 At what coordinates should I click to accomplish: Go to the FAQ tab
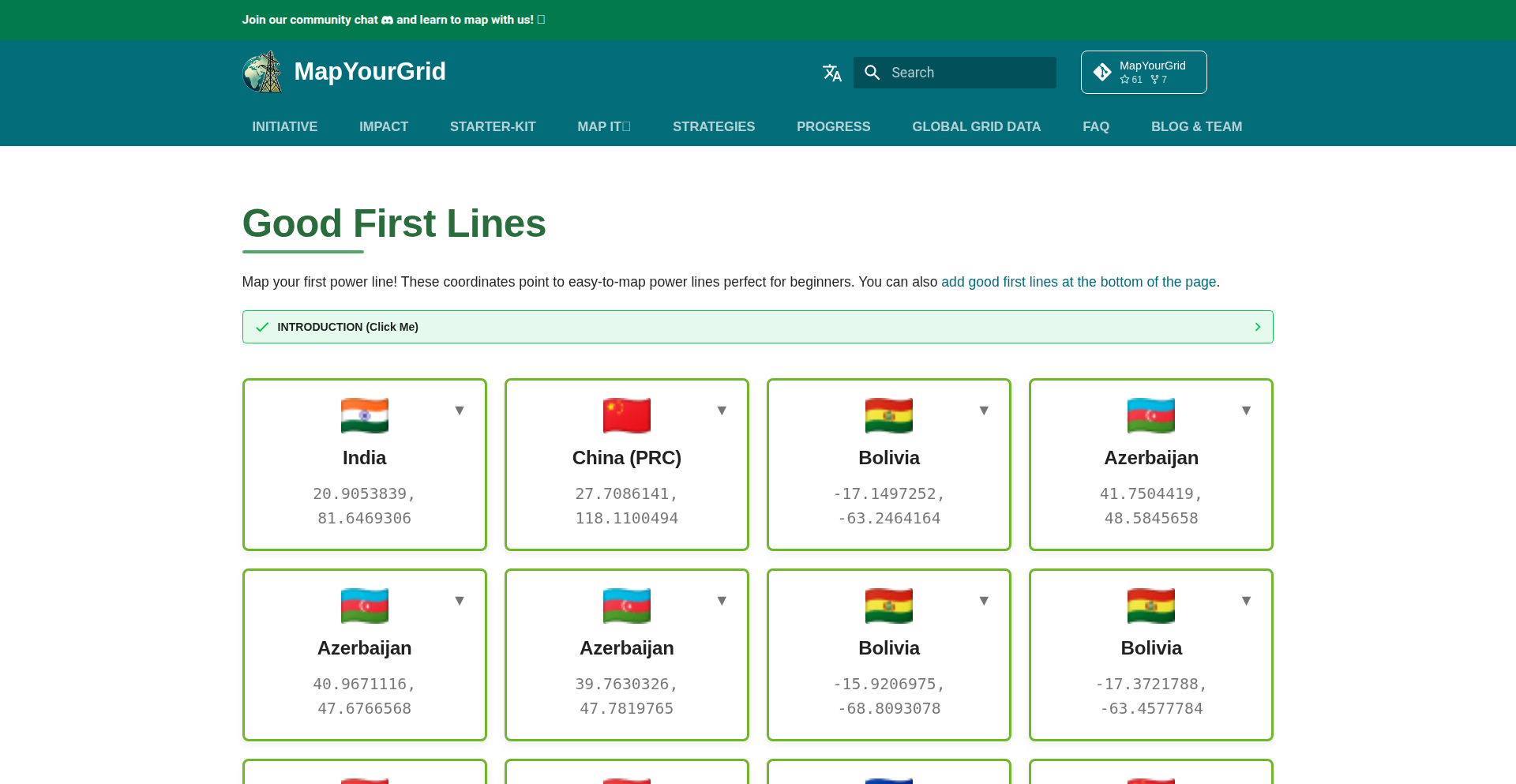point(1096,126)
